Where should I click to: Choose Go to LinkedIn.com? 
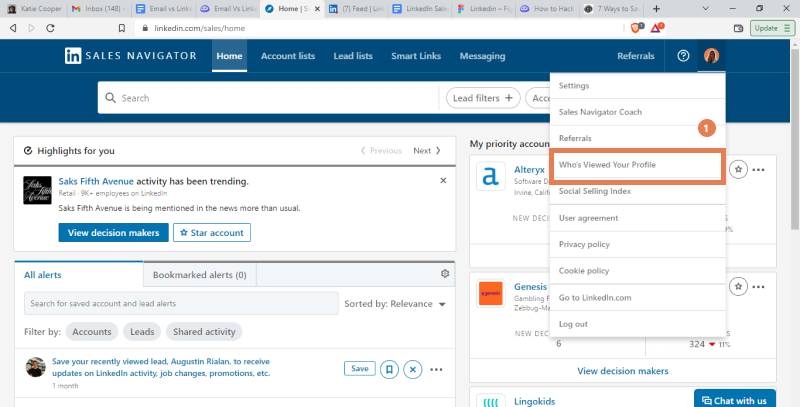[637, 297]
